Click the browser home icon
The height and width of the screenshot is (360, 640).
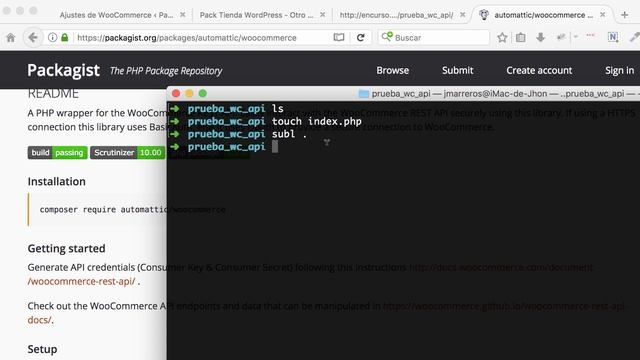(x=11, y=38)
